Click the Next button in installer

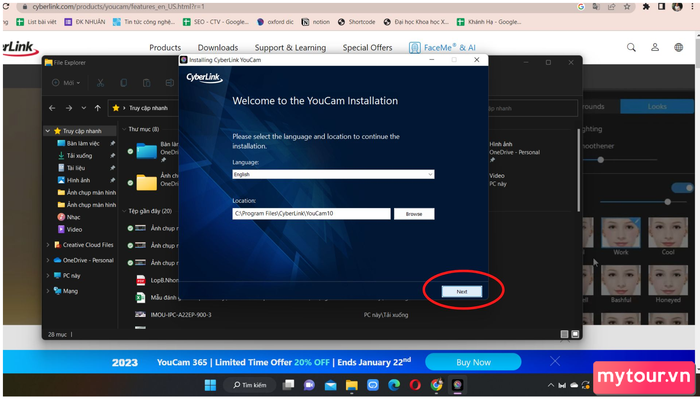[462, 292]
